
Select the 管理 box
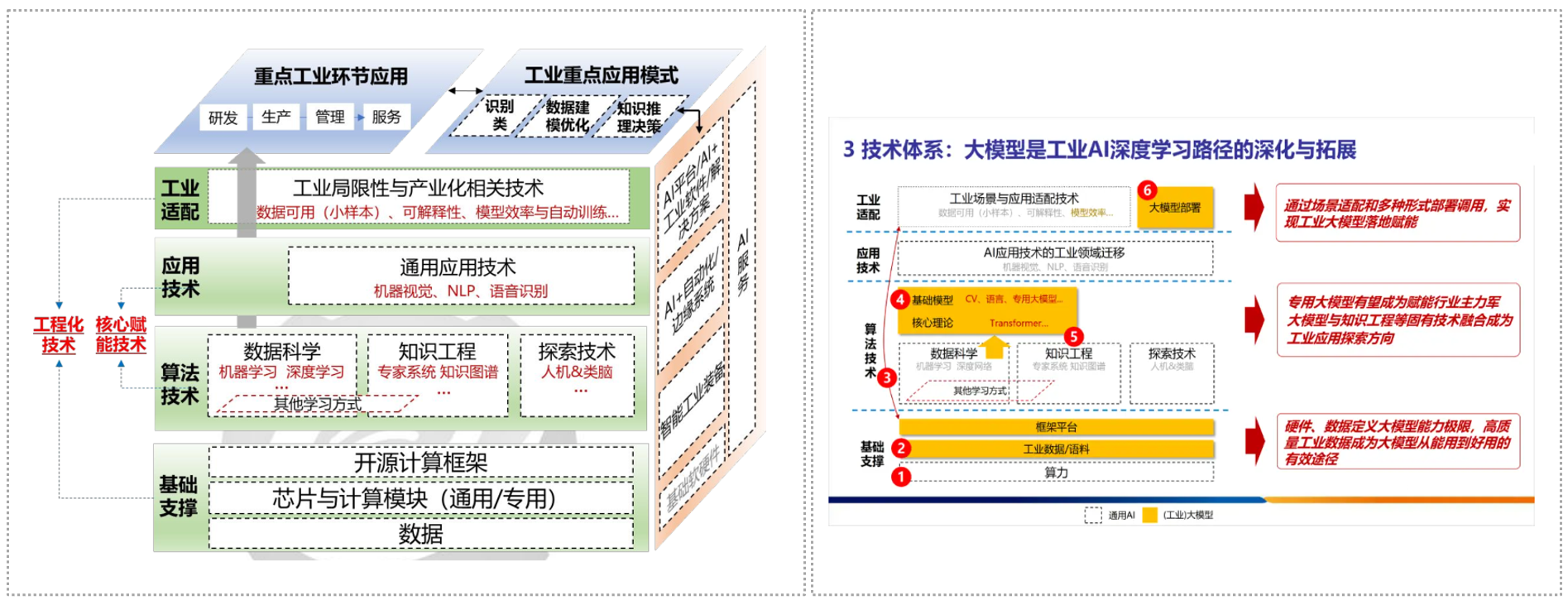330,117
